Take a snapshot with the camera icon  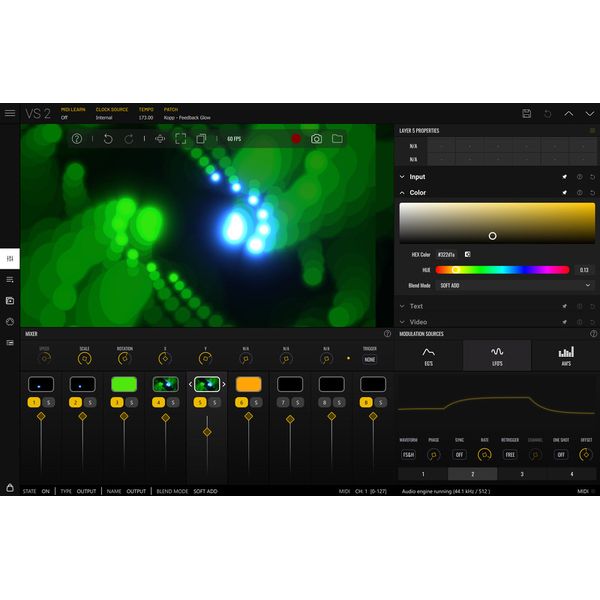(316, 139)
